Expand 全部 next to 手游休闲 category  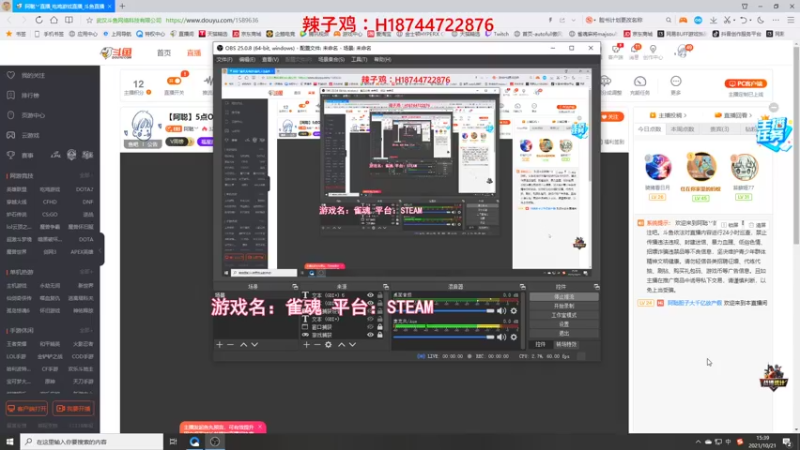[x=86, y=331]
